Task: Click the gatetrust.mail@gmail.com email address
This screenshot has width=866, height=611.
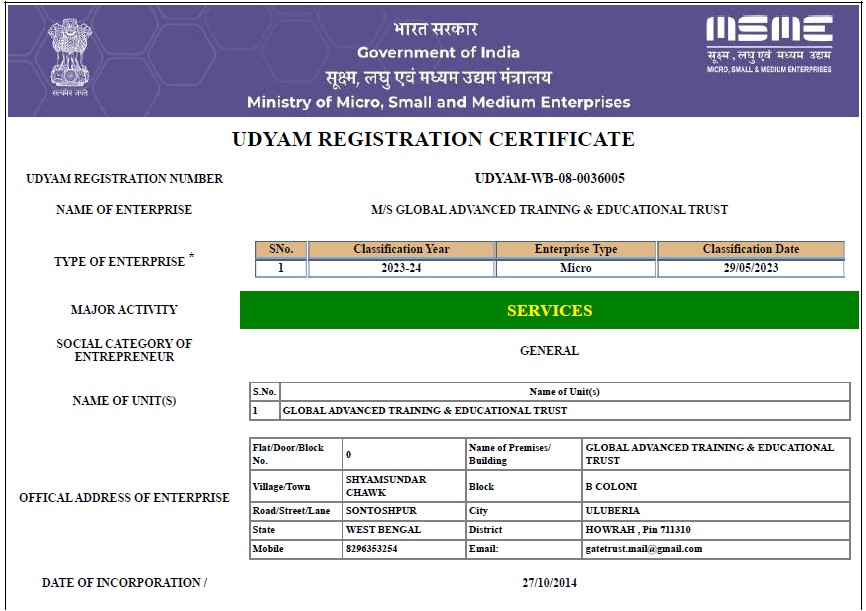Action: pyautogui.click(x=644, y=549)
